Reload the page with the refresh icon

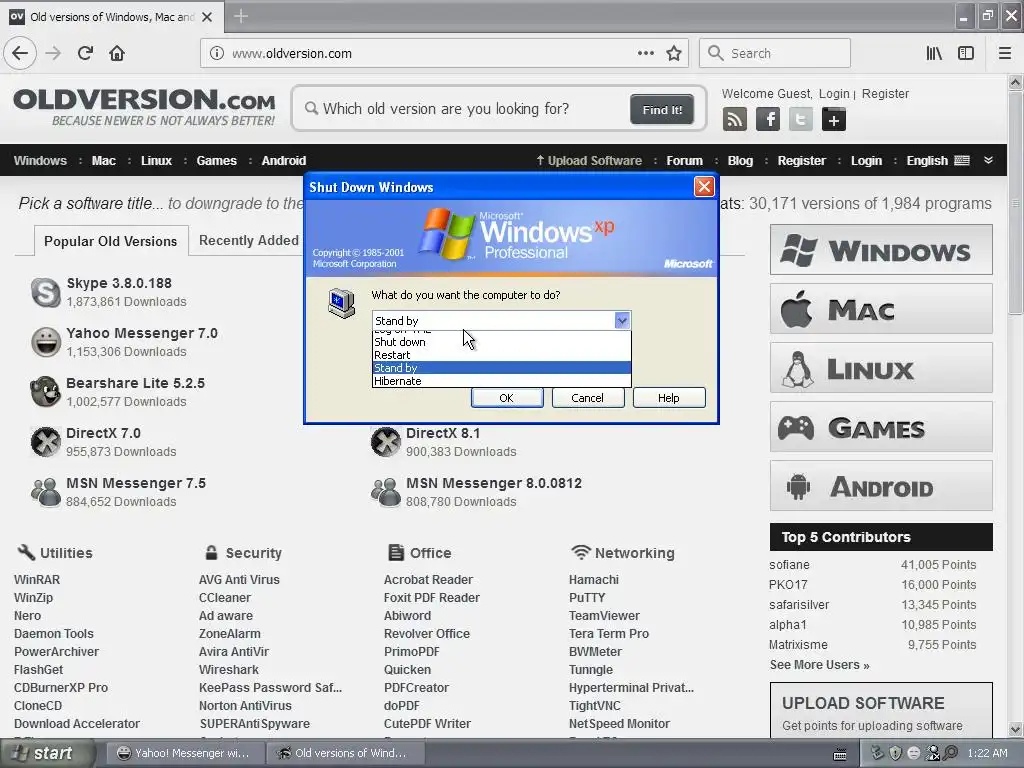[x=85, y=53]
